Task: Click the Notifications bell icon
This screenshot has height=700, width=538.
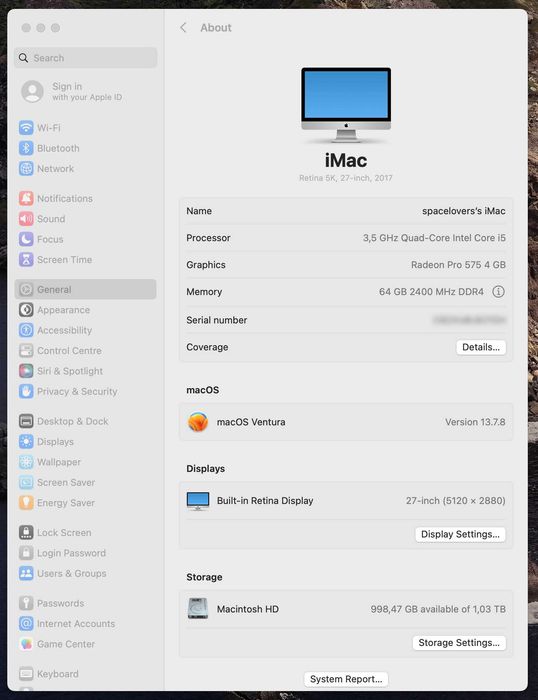Action: pos(26,198)
